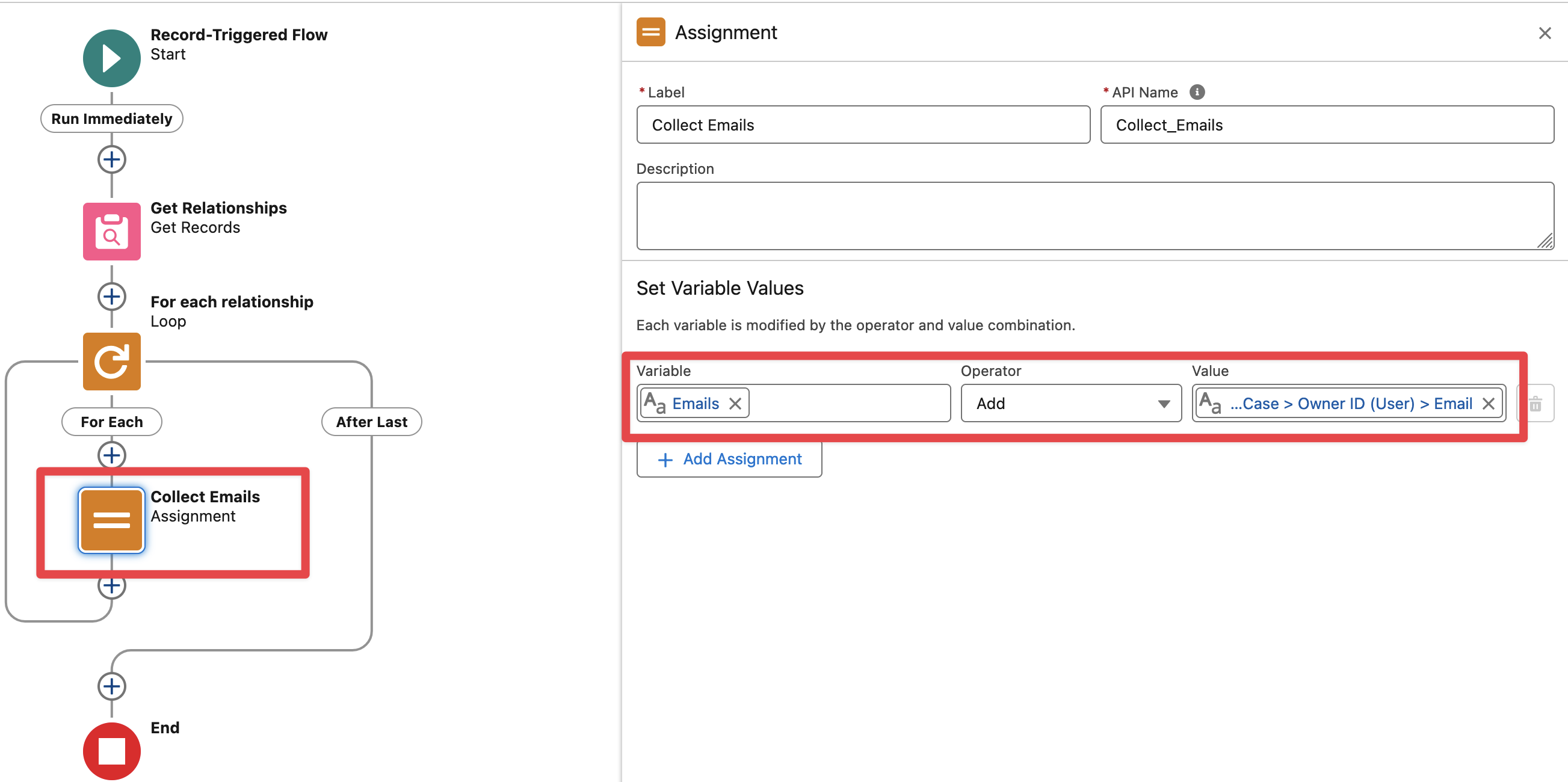Viewport: 1568px width, 782px height.
Task: Click the red End element icon
Action: coord(111,750)
